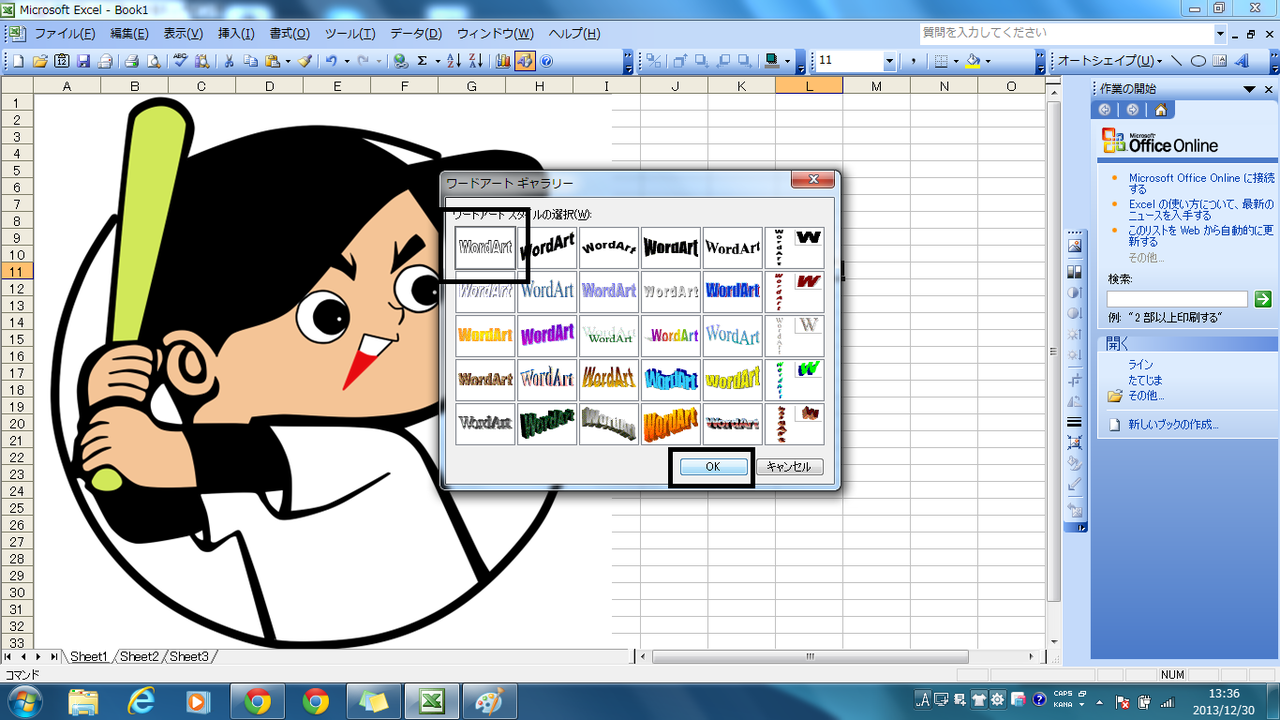Sort descending with Z-A icon
This screenshot has height=720, width=1280.
click(x=475, y=61)
